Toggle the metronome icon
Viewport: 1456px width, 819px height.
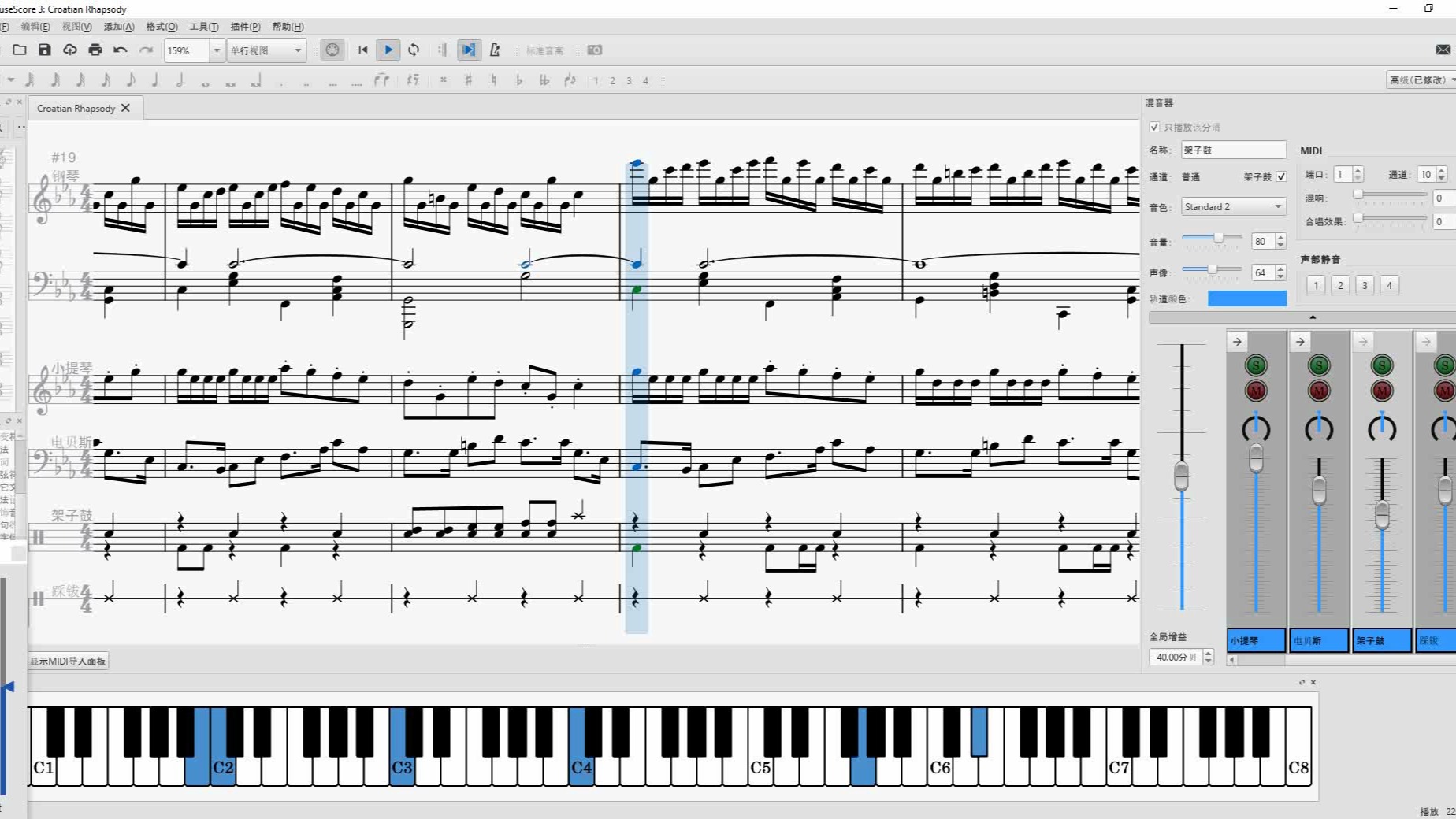pyautogui.click(x=495, y=50)
